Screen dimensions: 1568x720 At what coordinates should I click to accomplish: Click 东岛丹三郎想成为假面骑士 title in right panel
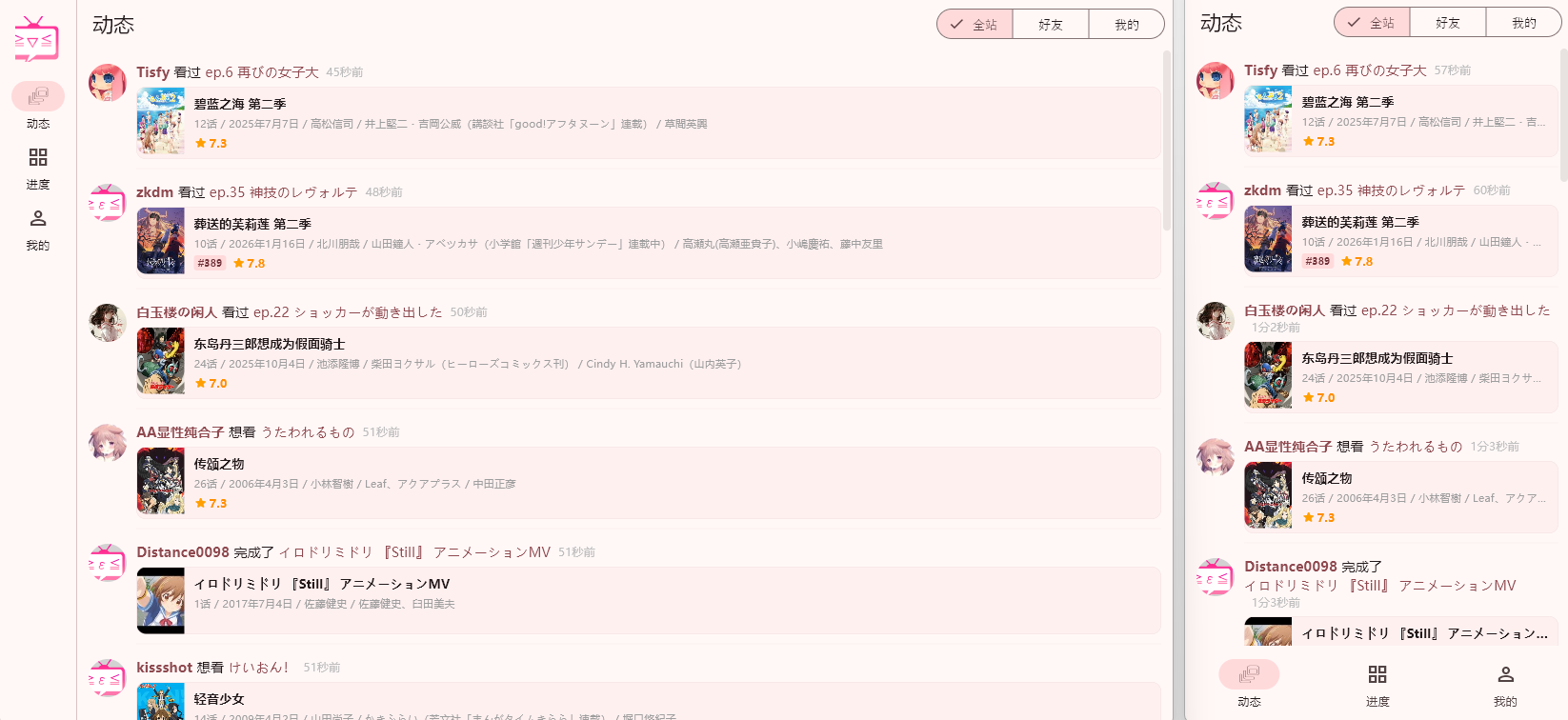1377,358
